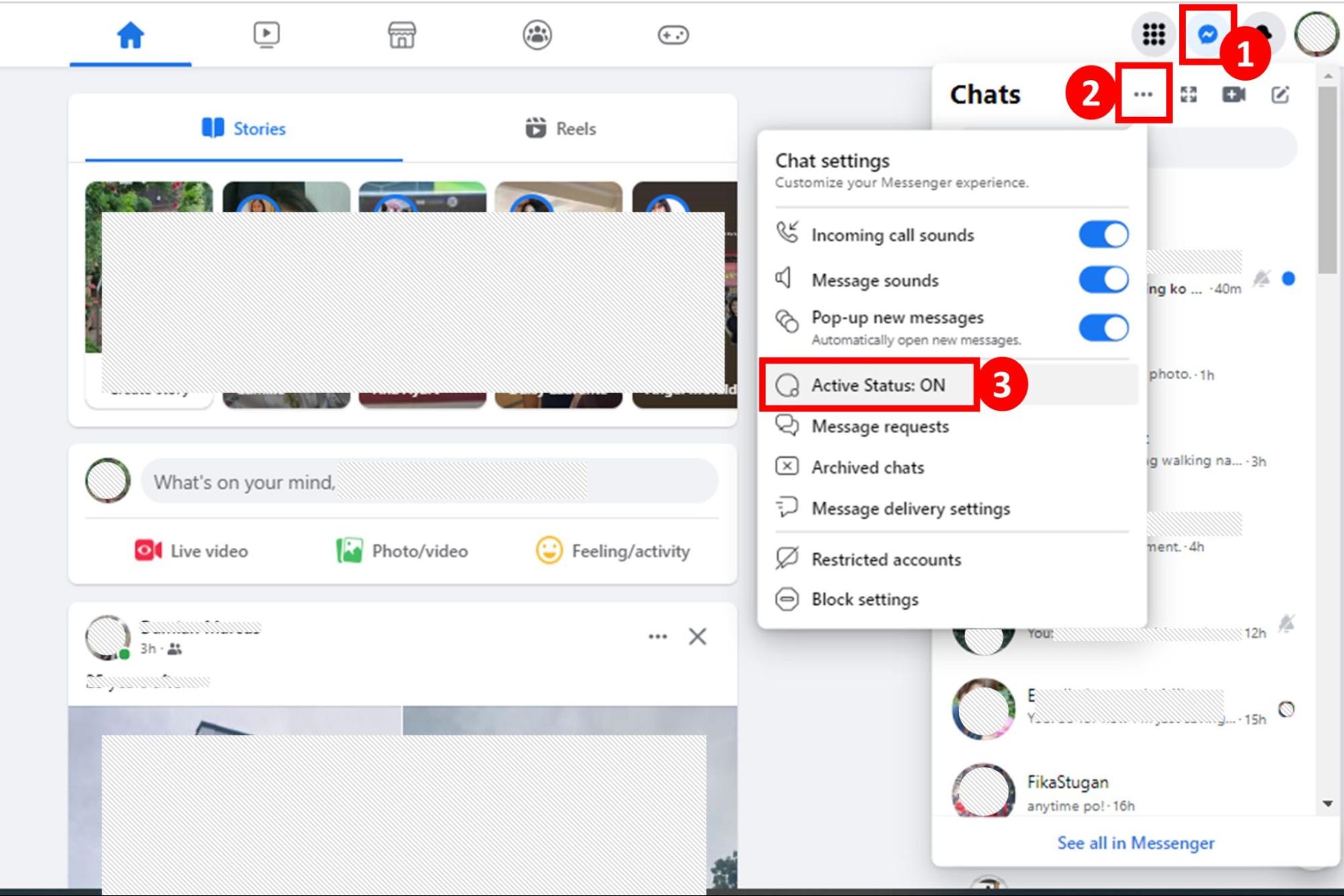Open the Marketplace storefront icon
The image size is (1344, 896).
(x=401, y=35)
